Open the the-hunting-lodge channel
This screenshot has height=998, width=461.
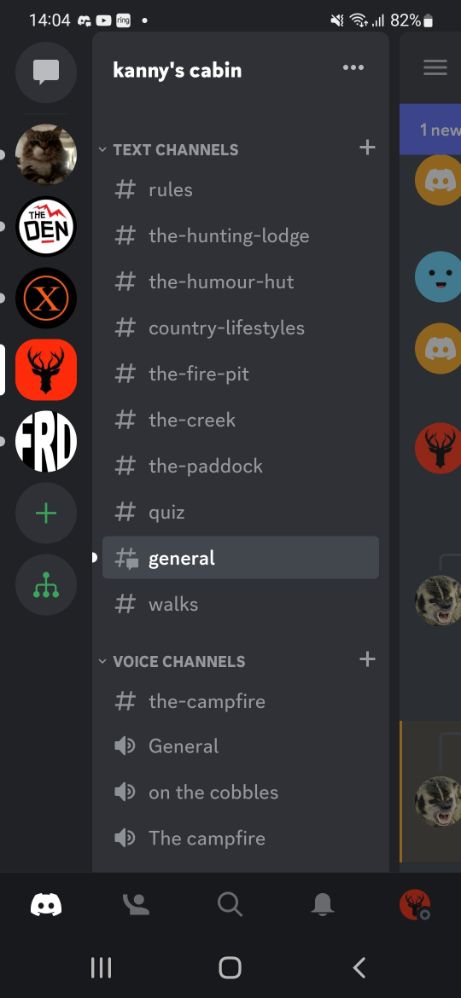pyautogui.click(x=241, y=236)
